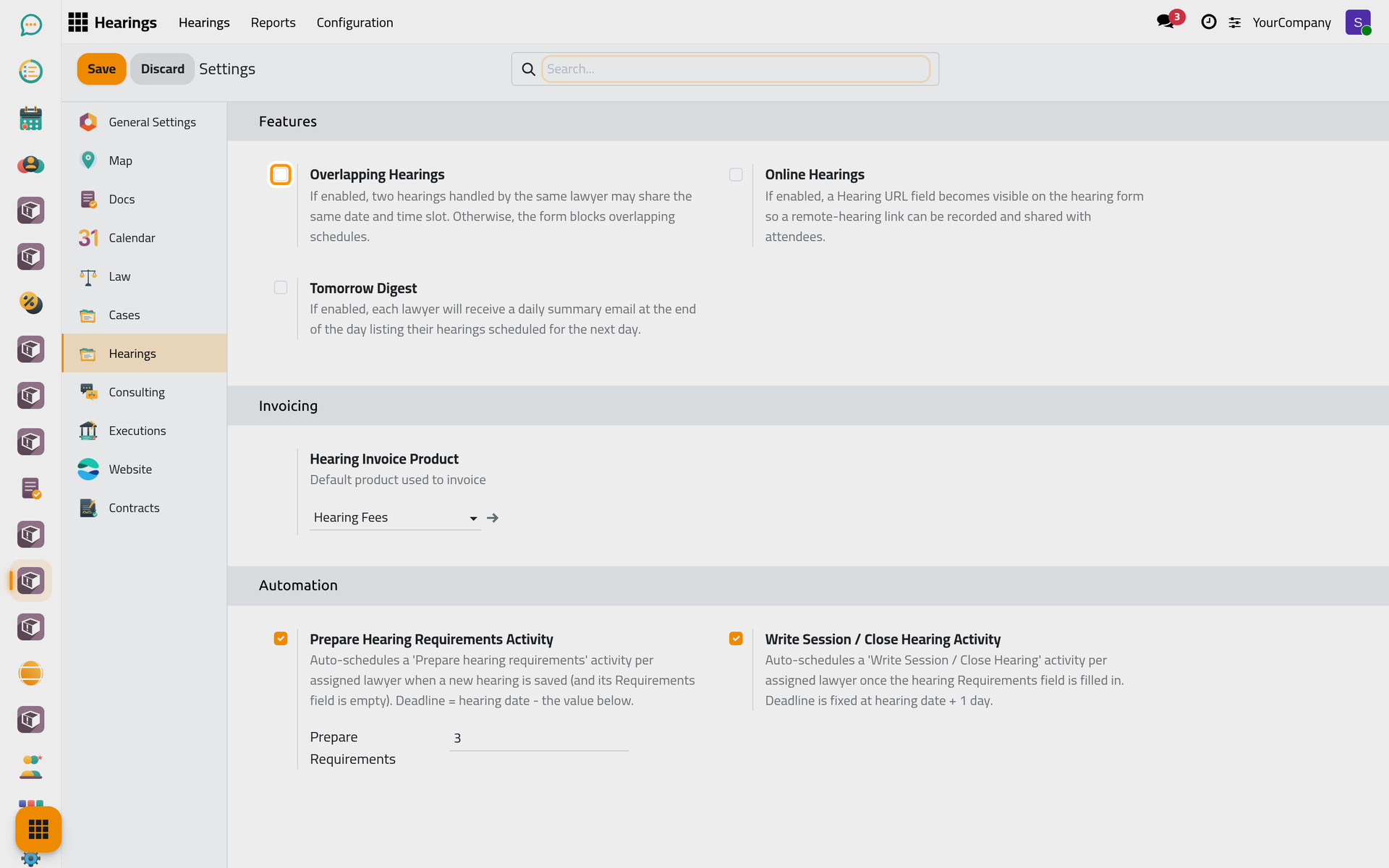Enable the Tomorrow Digest checkbox
1389x868 pixels.
(x=281, y=288)
